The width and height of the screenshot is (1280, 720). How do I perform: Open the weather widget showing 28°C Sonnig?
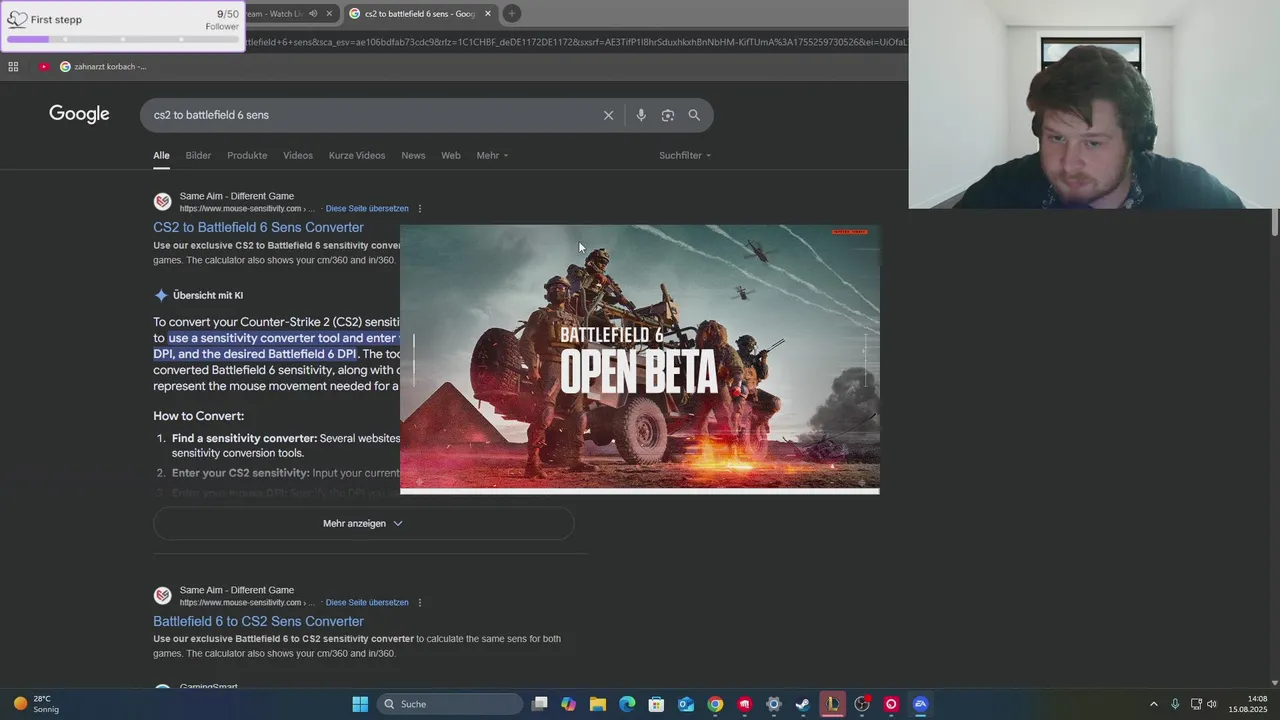coord(36,704)
